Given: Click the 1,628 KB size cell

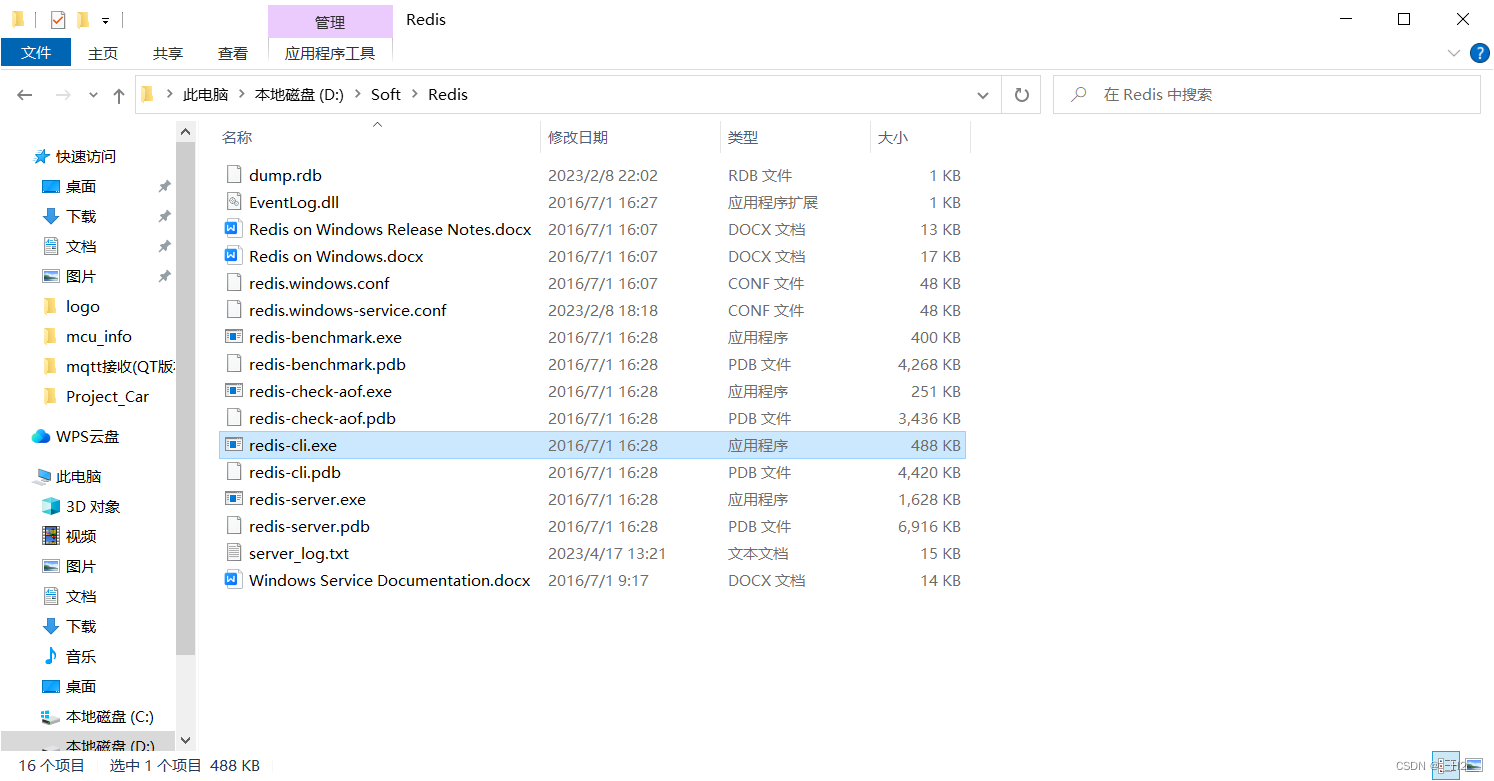Looking at the screenshot, I should click(929, 499).
